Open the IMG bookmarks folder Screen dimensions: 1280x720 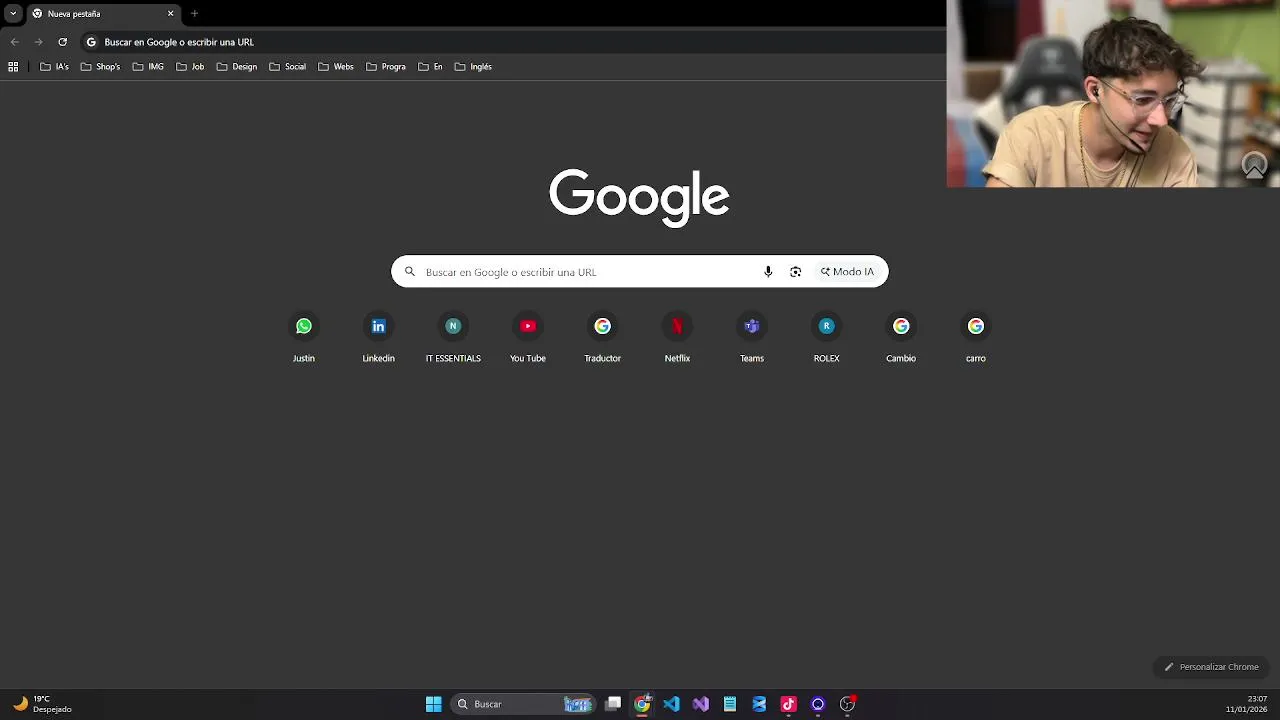click(148, 67)
